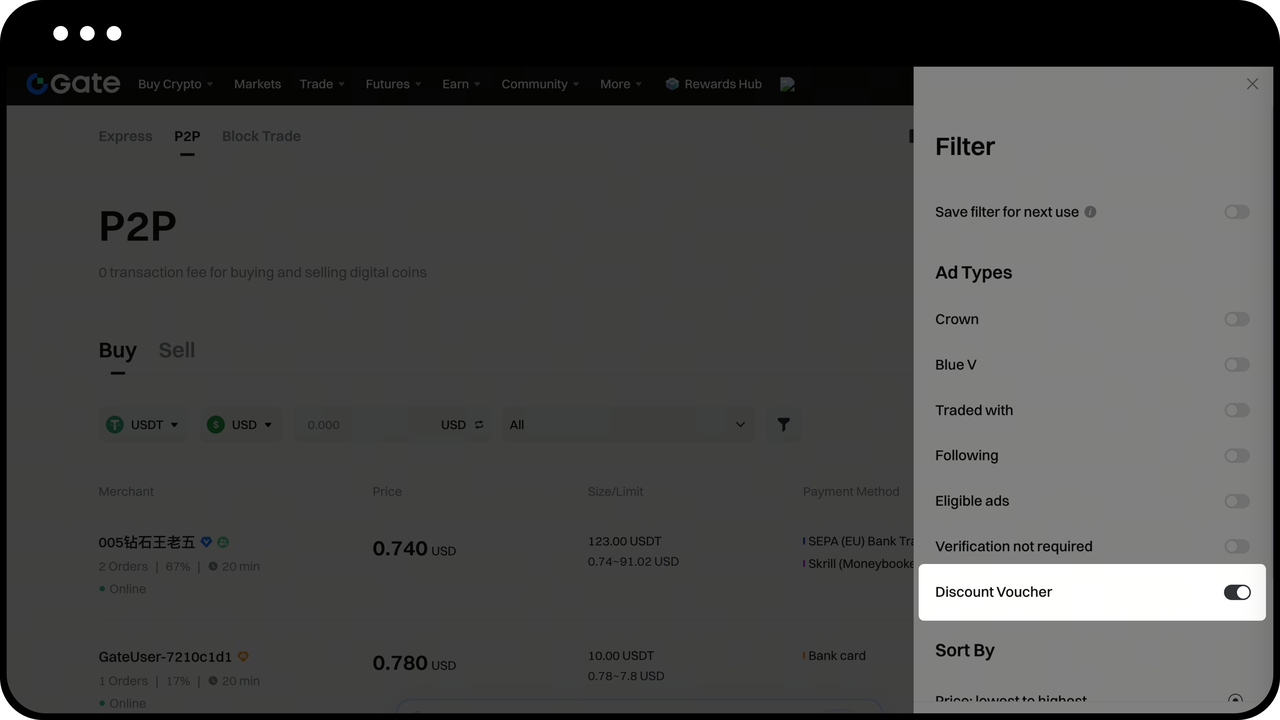1280x720 pixels.
Task: Open the All payment methods dropdown
Action: tap(627, 425)
